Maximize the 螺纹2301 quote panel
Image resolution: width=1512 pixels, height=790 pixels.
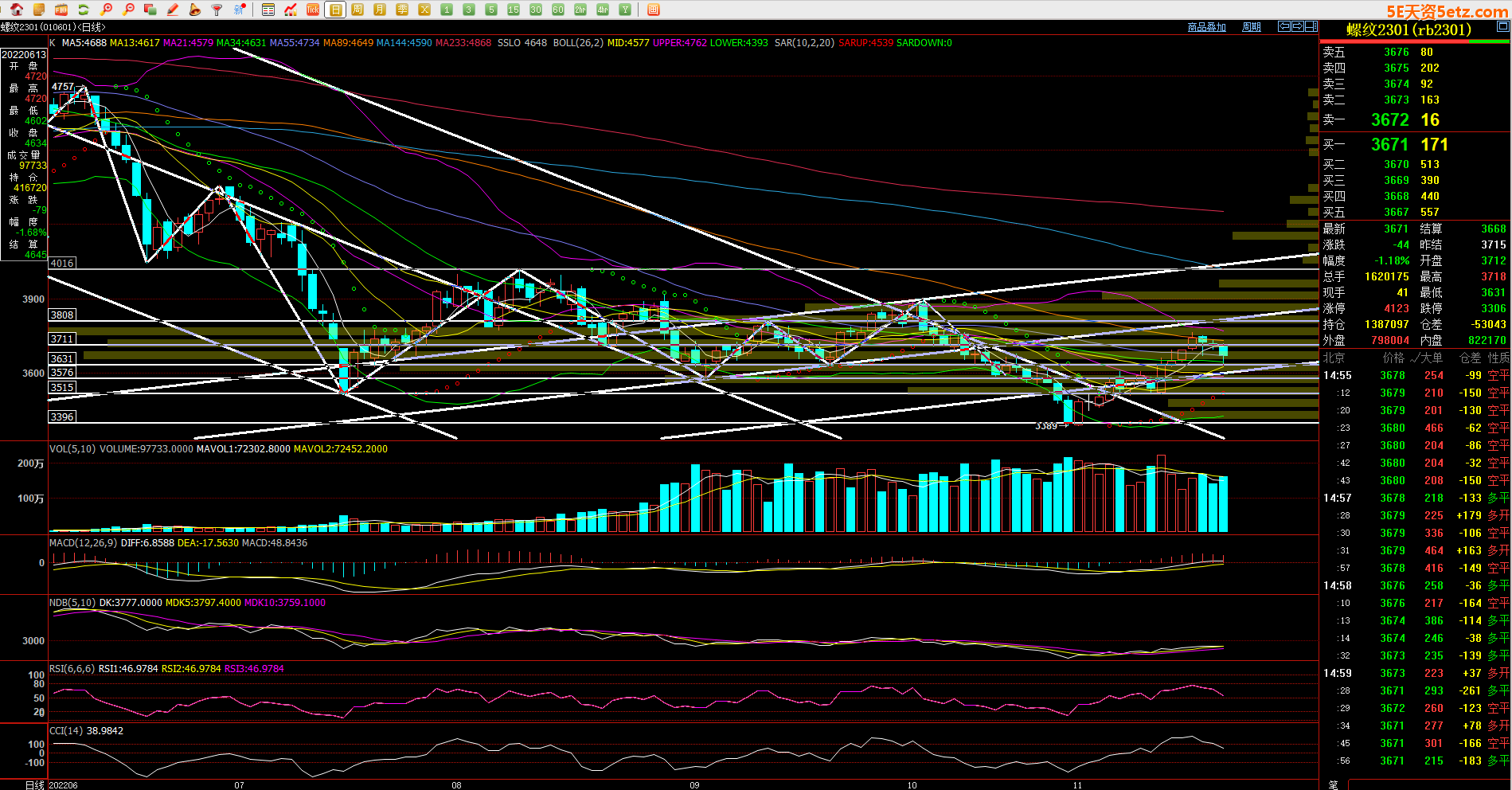[x=1502, y=26]
